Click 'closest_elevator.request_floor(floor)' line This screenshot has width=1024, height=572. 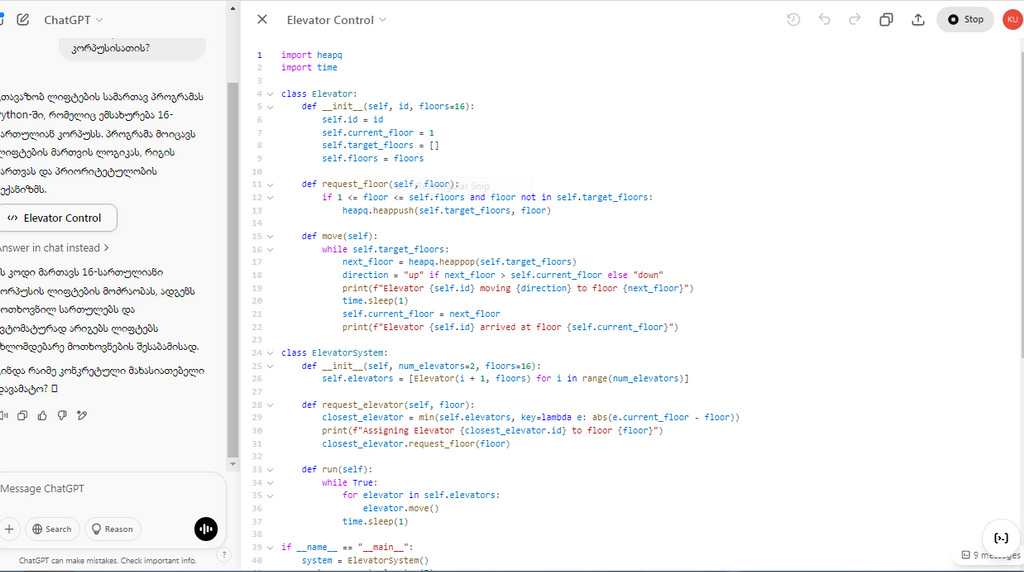pos(415,443)
